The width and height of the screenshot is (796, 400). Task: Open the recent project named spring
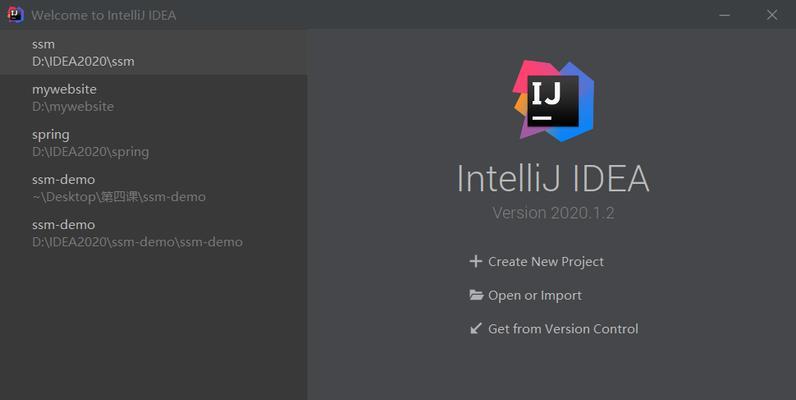click(x=153, y=143)
